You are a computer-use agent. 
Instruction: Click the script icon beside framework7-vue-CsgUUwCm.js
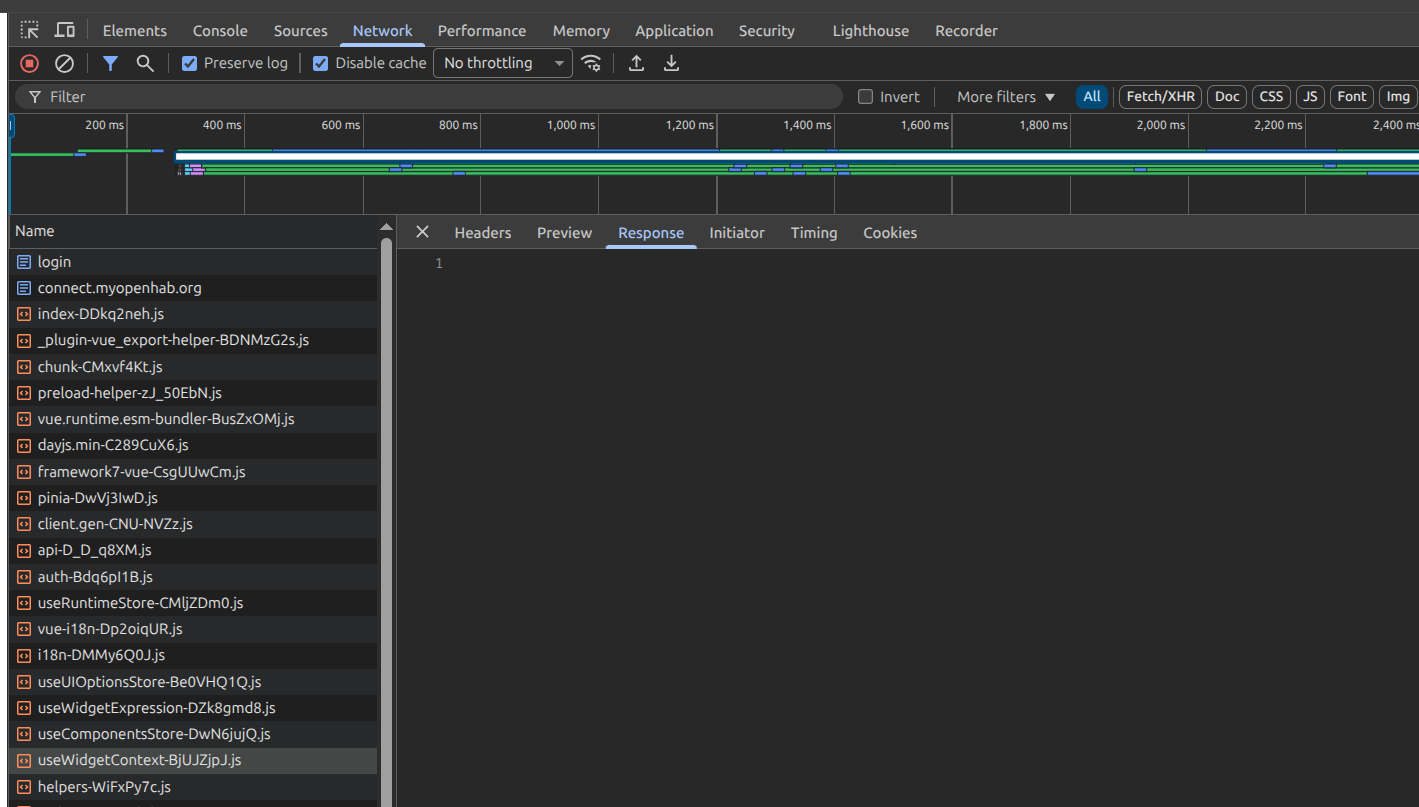pyautogui.click(x=24, y=472)
